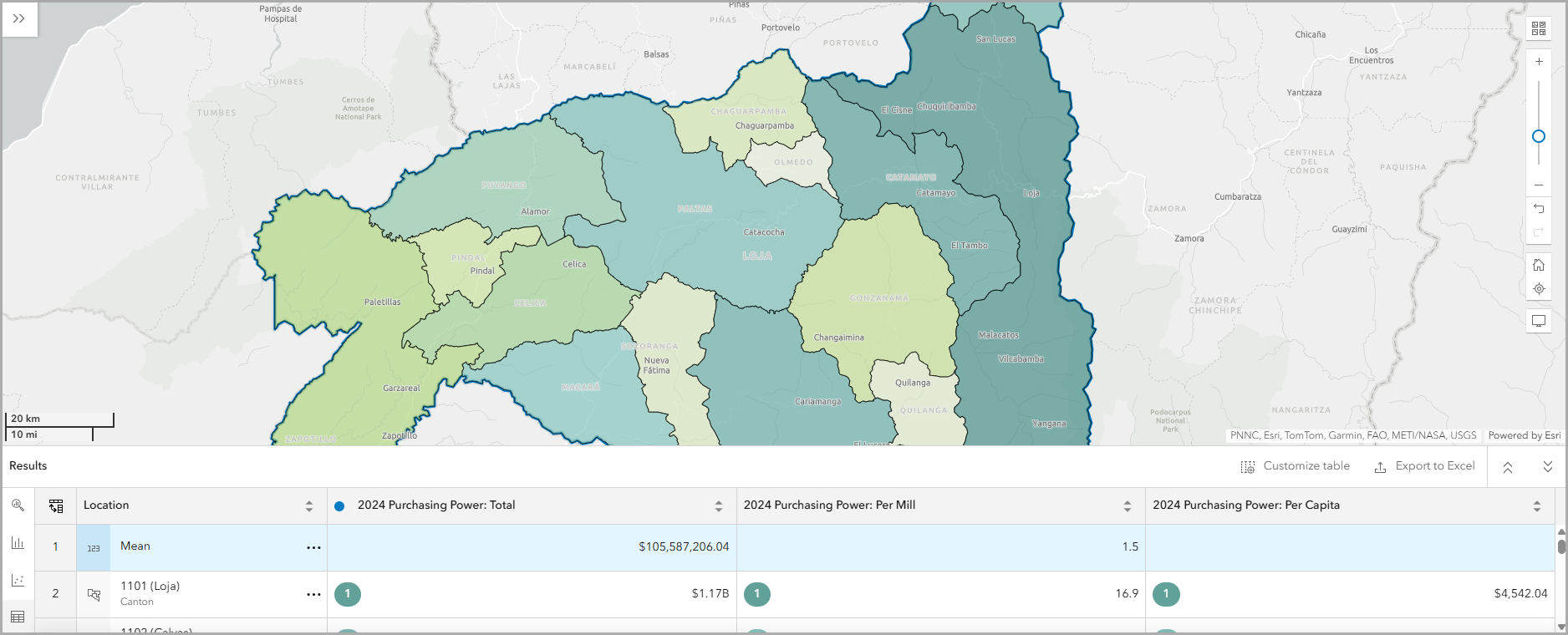The image size is (1568, 635).
Task: Open the basemap gallery grid icon
Action: point(1539,28)
